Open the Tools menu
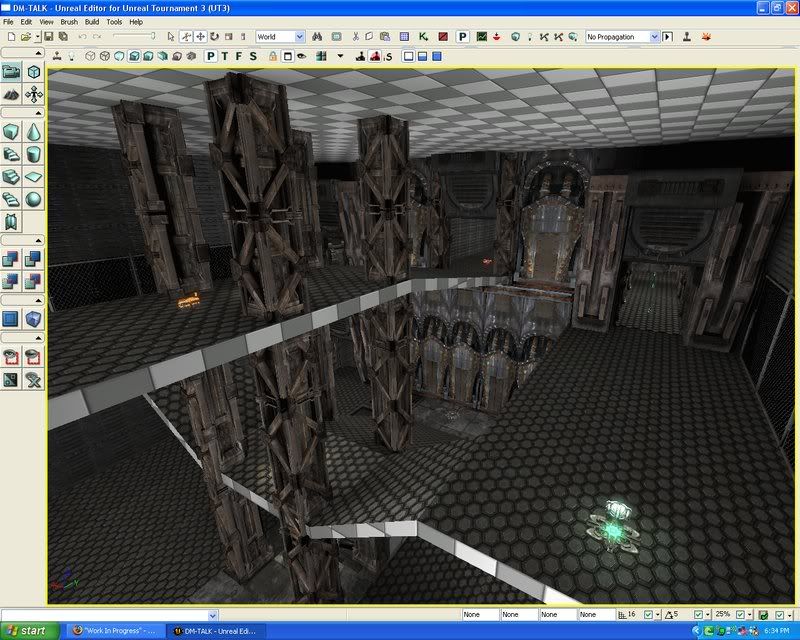This screenshot has height=640, width=800. 114,22
